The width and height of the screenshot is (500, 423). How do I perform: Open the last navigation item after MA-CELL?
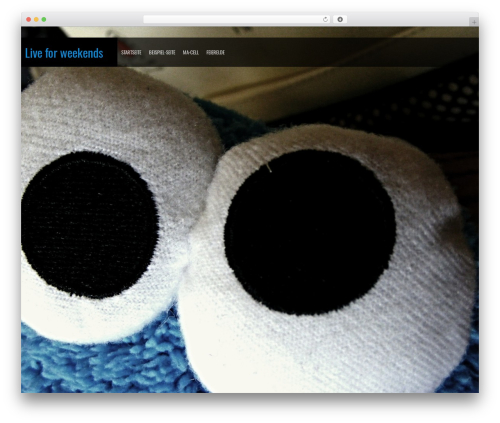(215, 53)
